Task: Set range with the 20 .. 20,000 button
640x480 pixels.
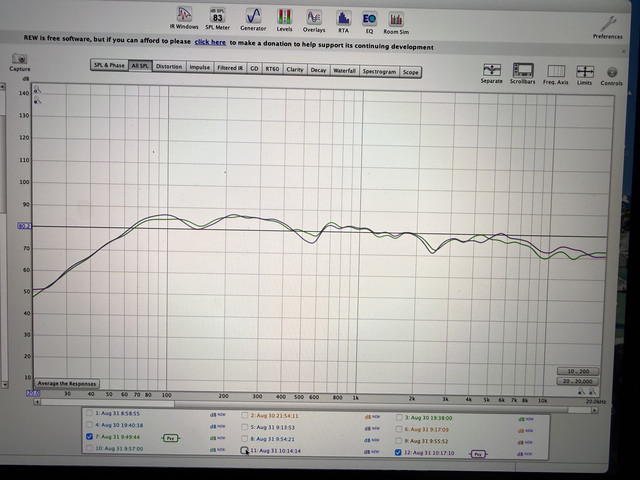Action: pos(578,381)
